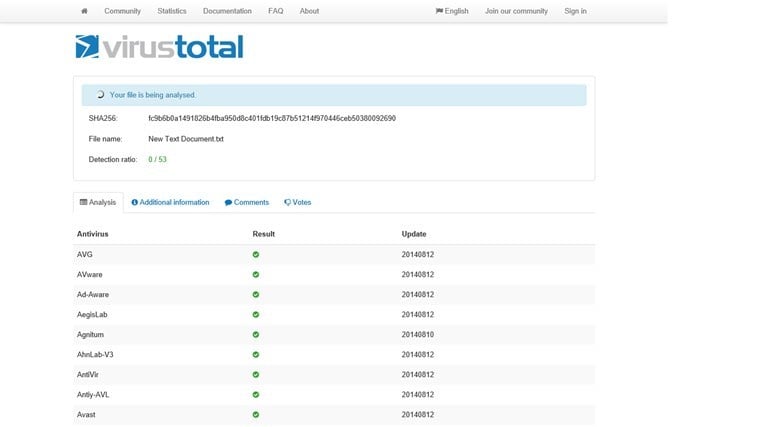This screenshot has height=427, width=759.
Task: Click Join our community link
Action: coord(516,11)
